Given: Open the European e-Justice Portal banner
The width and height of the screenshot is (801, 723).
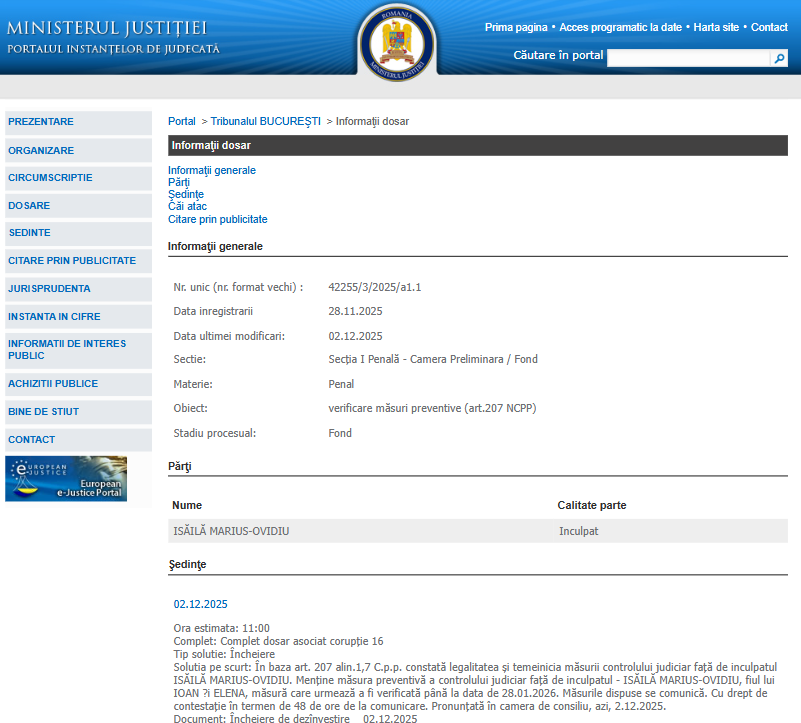Looking at the screenshot, I should click(66, 479).
